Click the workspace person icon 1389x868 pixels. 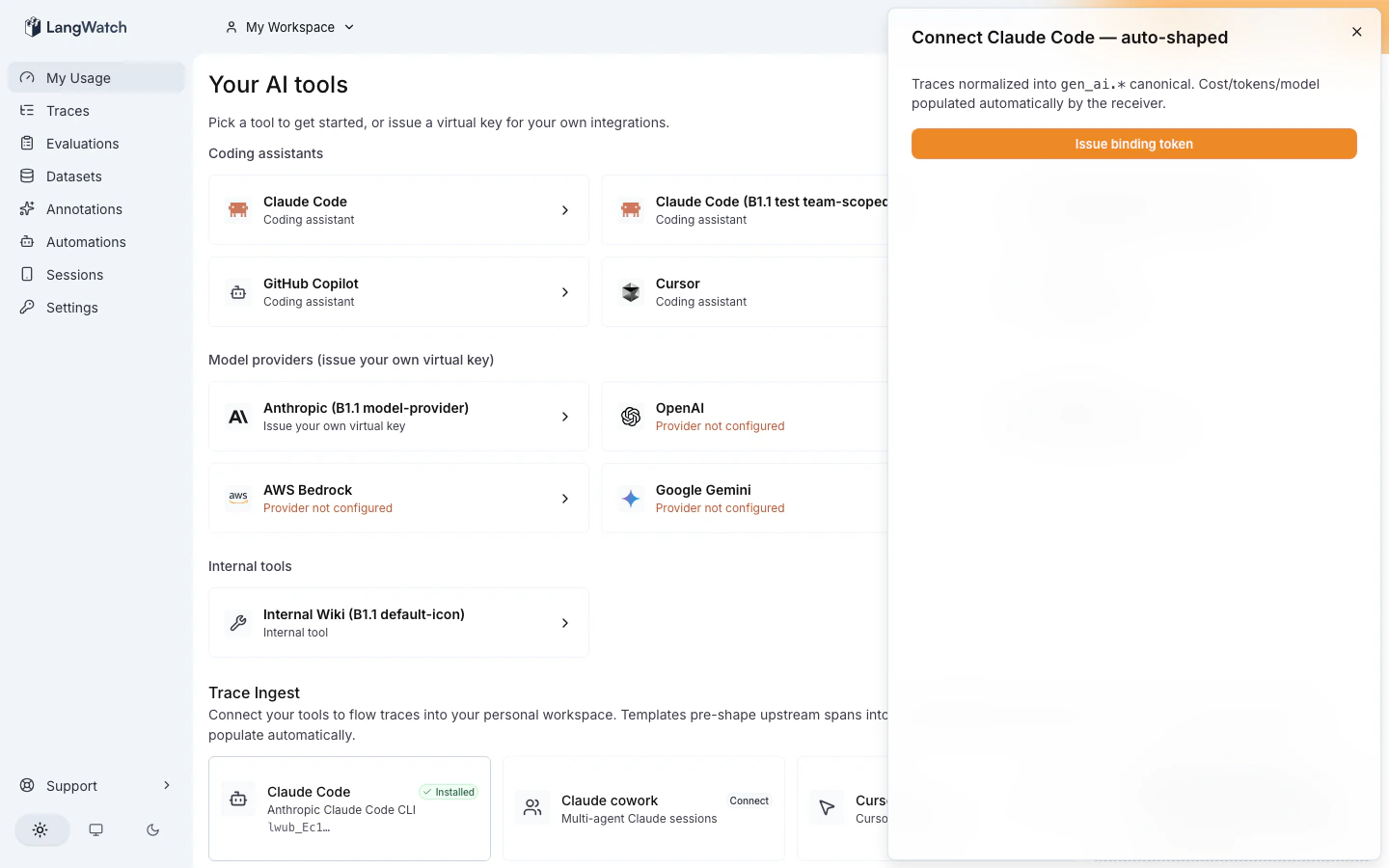click(231, 27)
